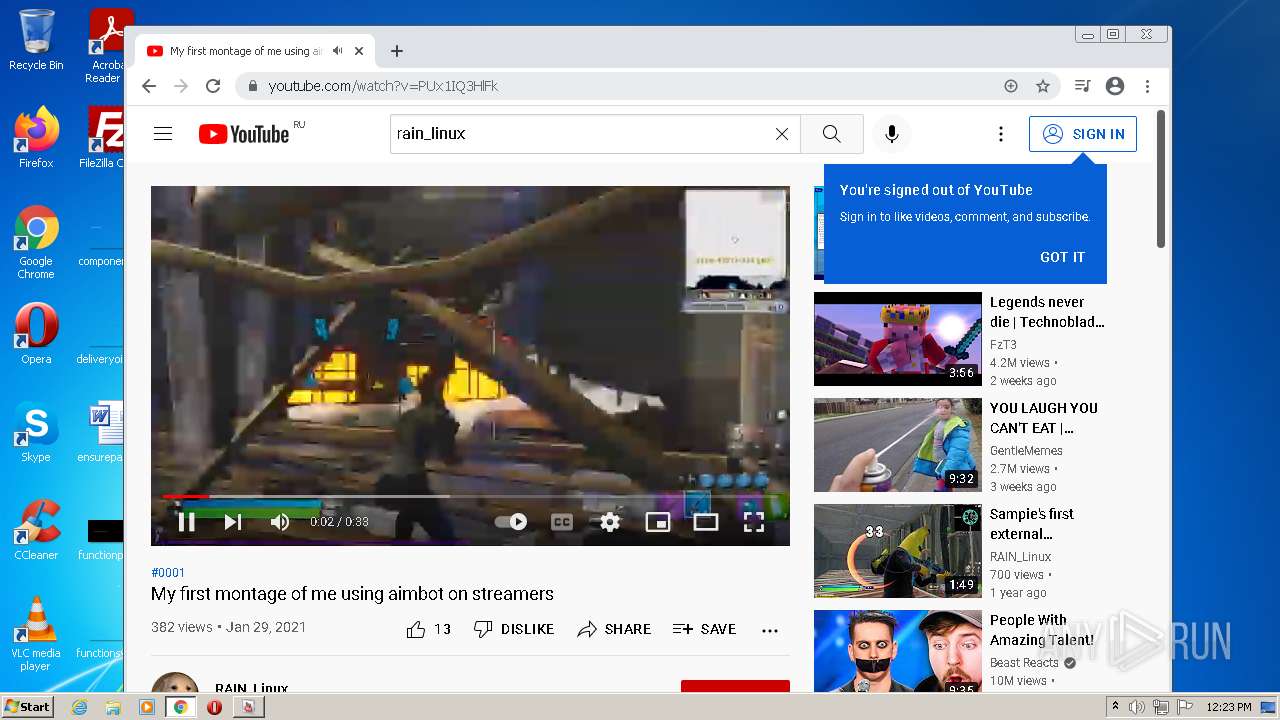1280x720 pixels.
Task: Mute the video player volume
Action: pyautogui.click(x=280, y=522)
